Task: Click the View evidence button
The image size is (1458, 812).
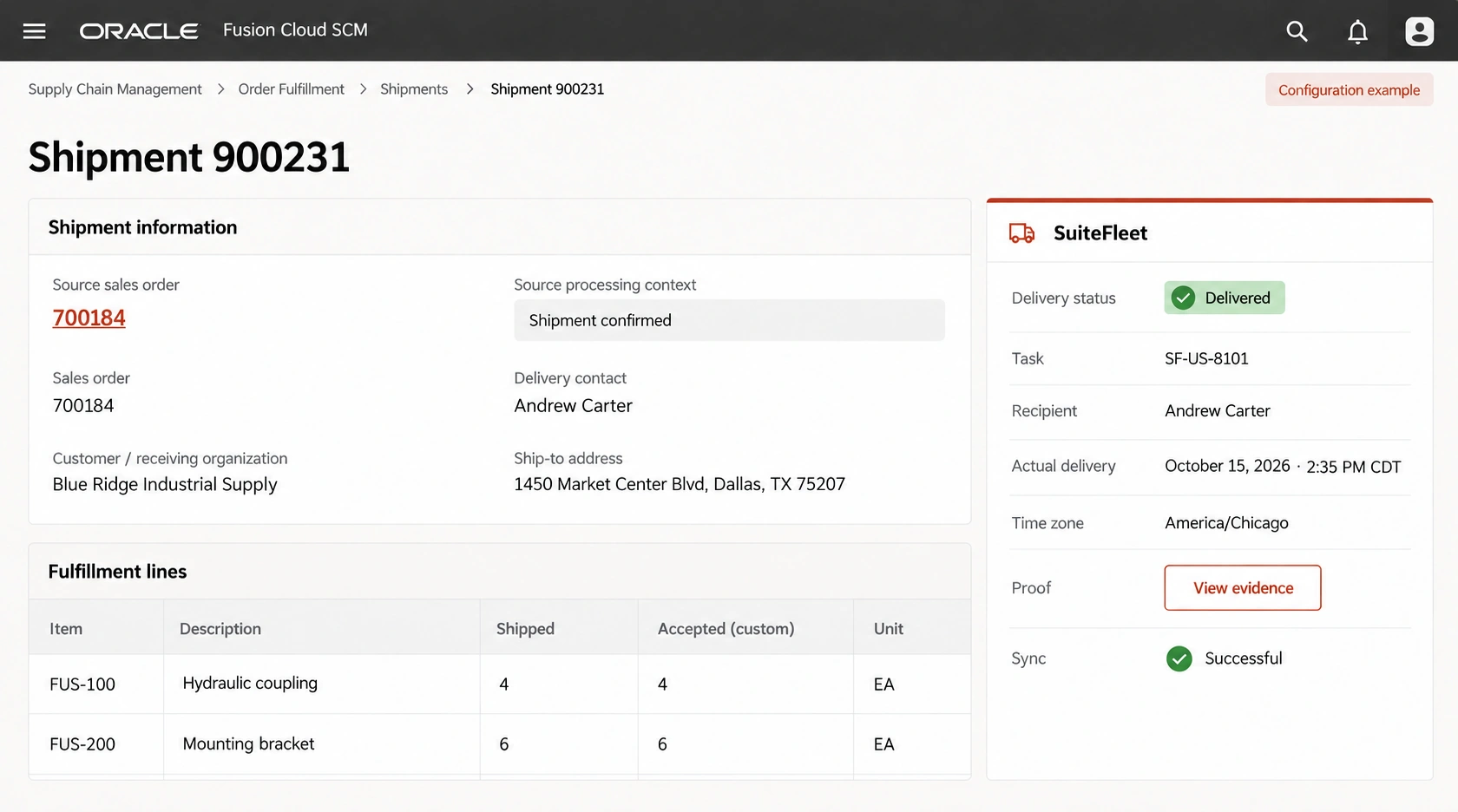Action: [x=1242, y=587]
